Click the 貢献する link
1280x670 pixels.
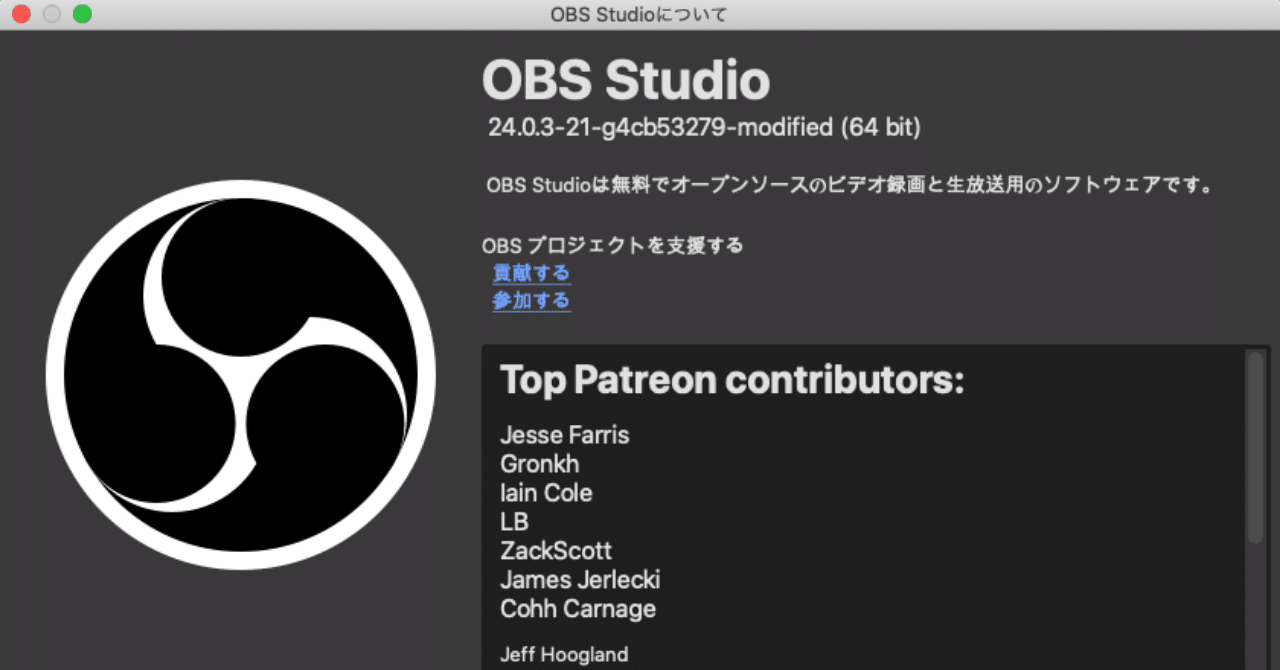531,273
